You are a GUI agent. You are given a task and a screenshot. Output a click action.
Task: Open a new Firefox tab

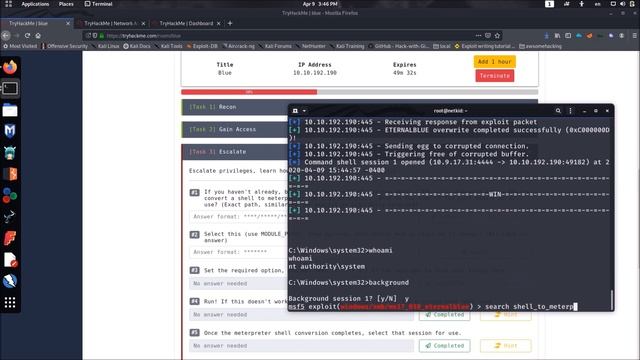230,23
